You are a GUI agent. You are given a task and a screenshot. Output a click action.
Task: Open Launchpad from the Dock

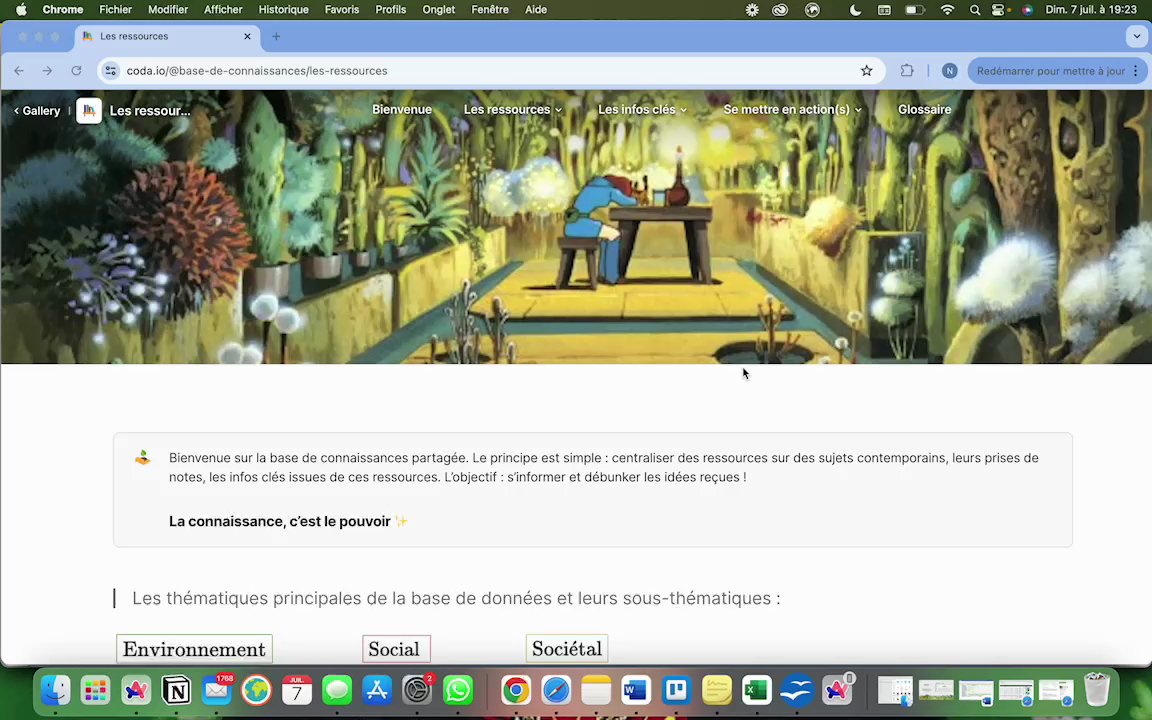[x=96, y=691]
